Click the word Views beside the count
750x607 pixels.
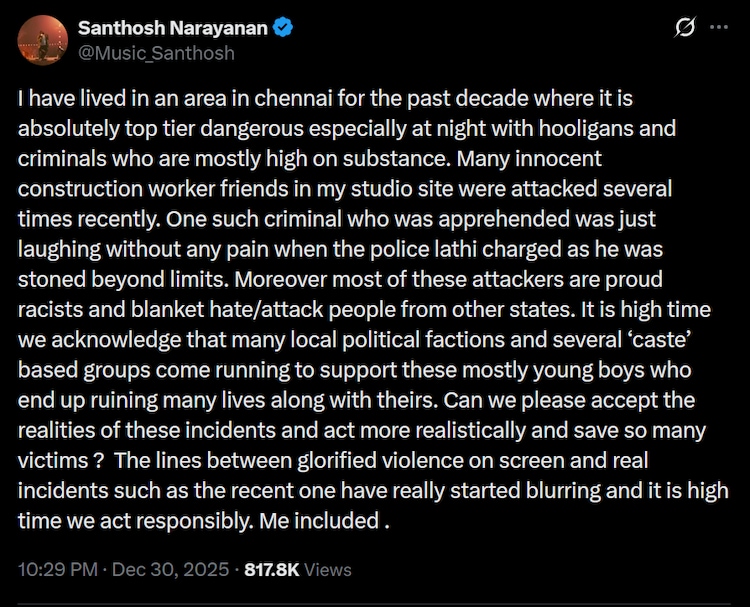pos(328,569)
